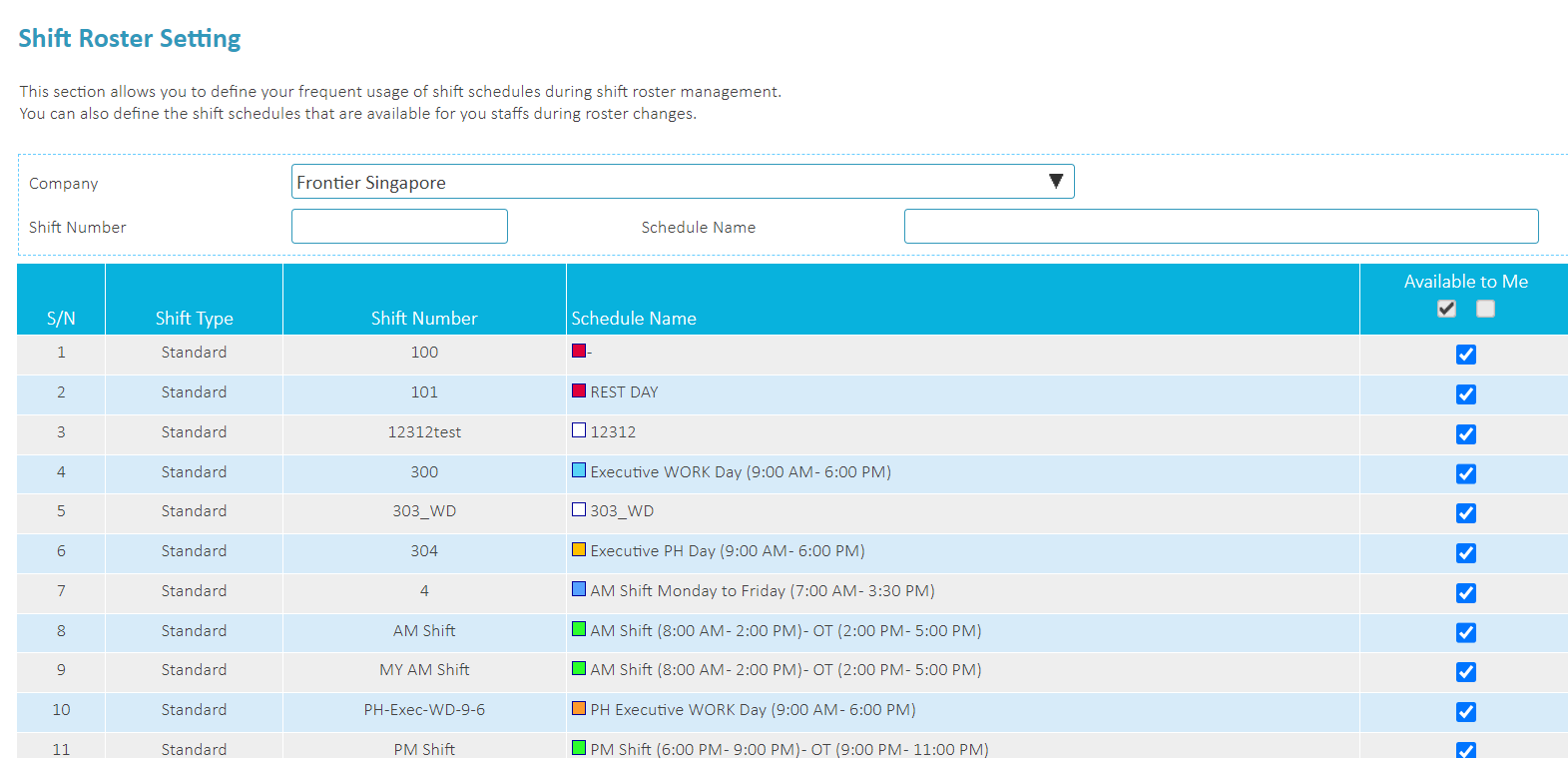The height and width of the screenshot is (758, 1568).
Task: Click the Shift Roster Setting page title
Action: [x=130, y=38]
